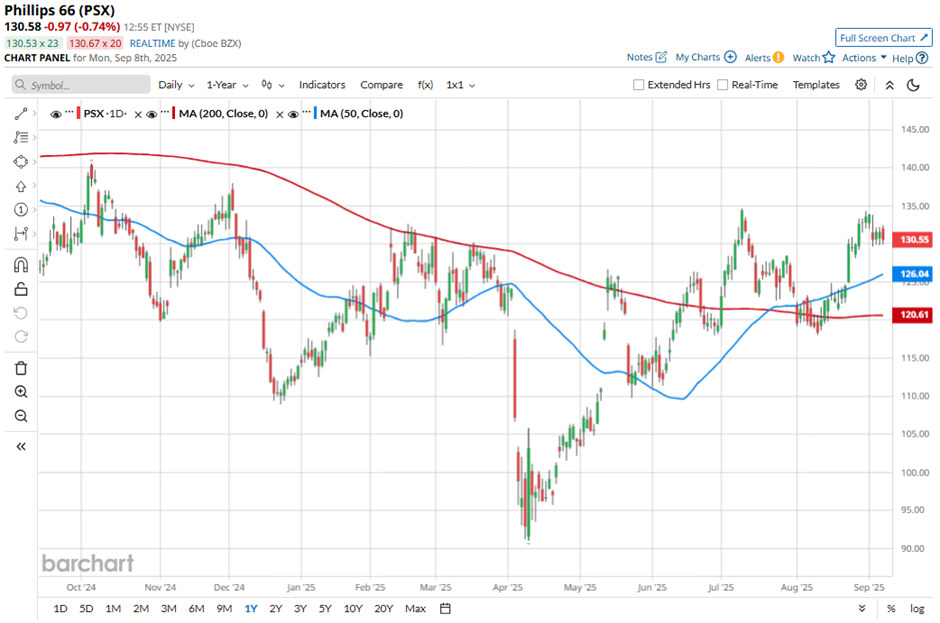Screen dimensions: 940x623
Task: Open the Indicators menu
Action: pyautogui.click(x=322, y=85)
